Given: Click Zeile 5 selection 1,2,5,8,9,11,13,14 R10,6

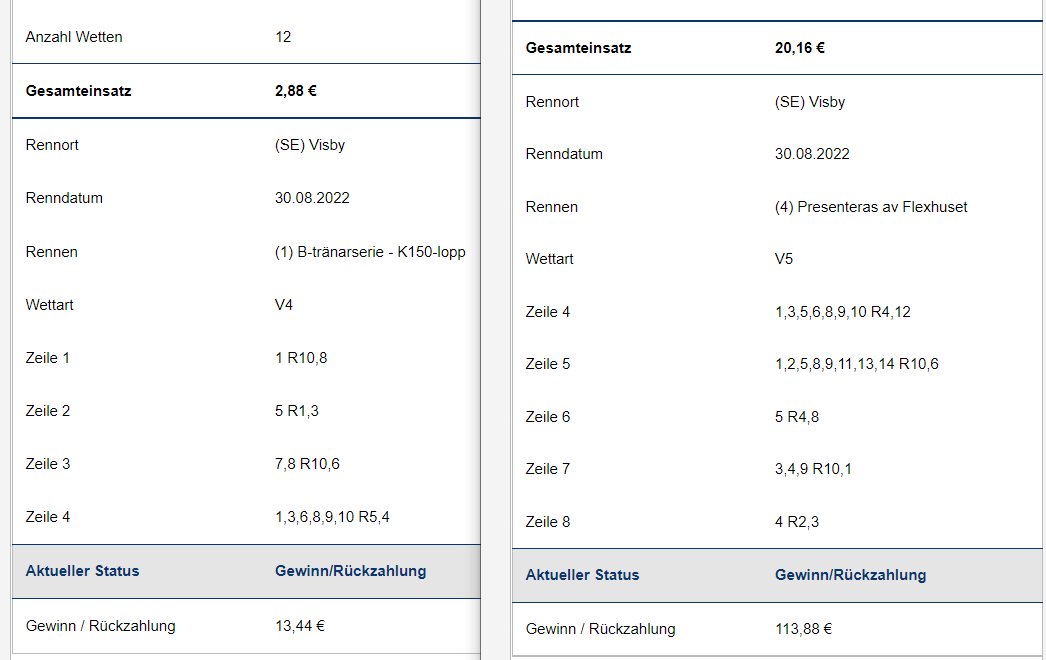Looking at the screenshot, I should click(x=857, y=364).
